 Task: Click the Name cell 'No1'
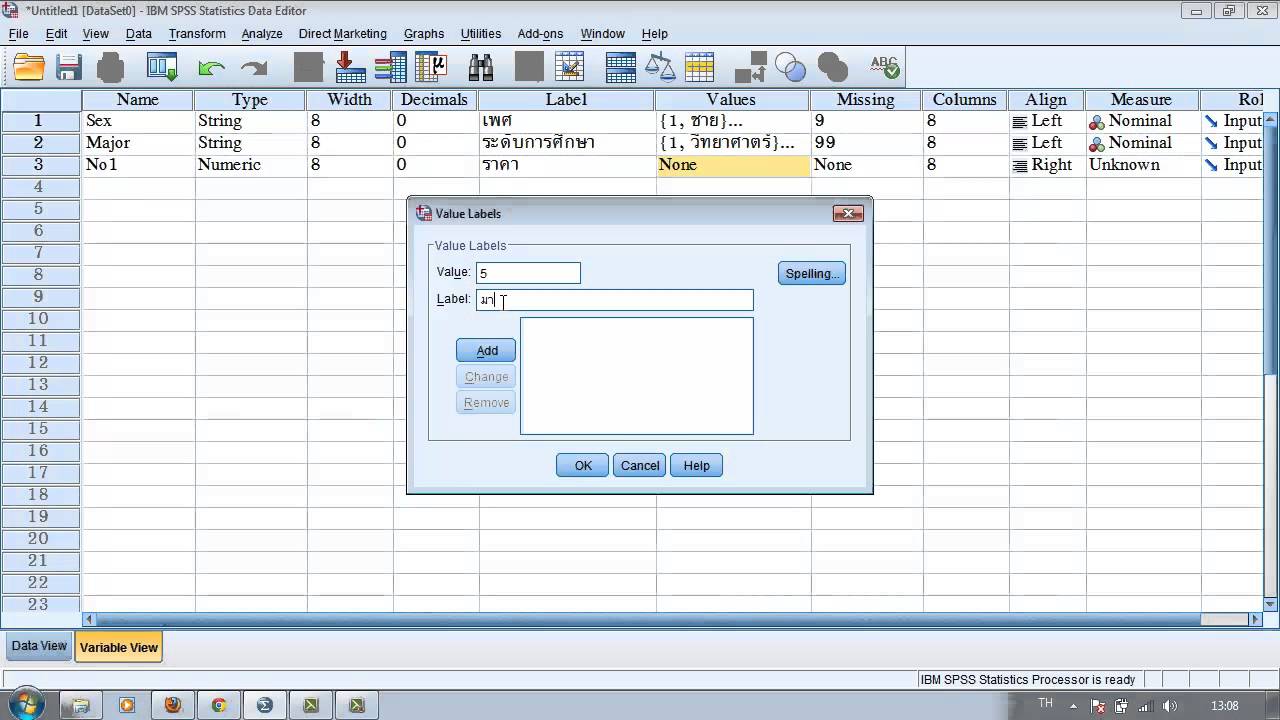(138, 165)
